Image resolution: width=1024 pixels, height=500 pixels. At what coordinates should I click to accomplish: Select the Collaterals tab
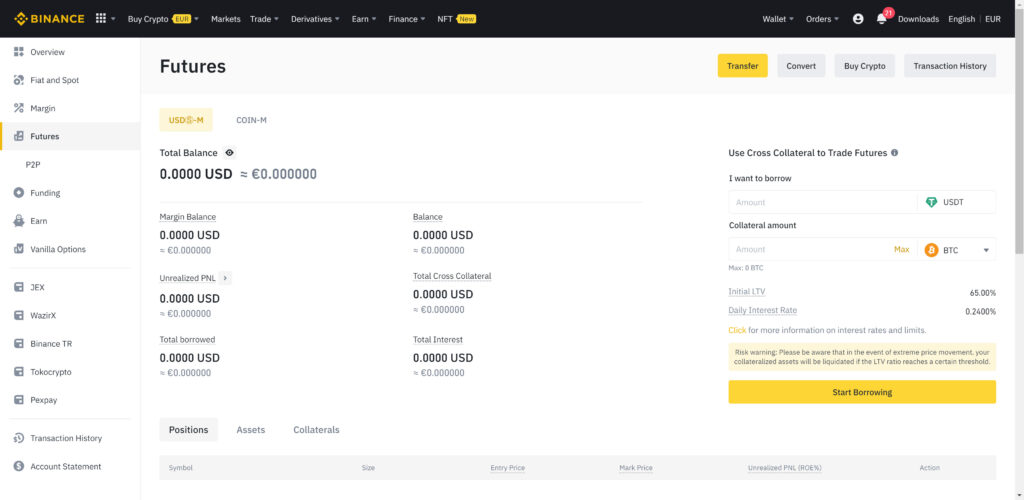tap(316, 430)
